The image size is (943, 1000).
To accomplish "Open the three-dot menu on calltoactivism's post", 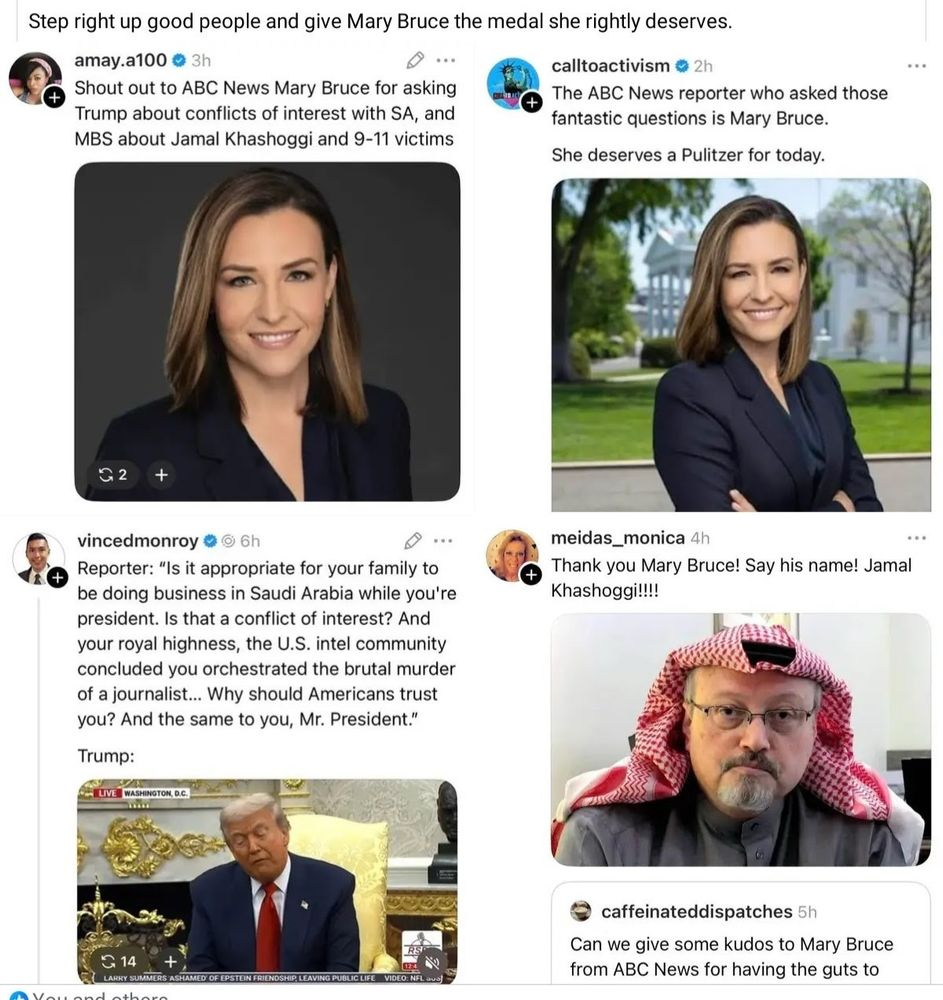I will point(916,66).
